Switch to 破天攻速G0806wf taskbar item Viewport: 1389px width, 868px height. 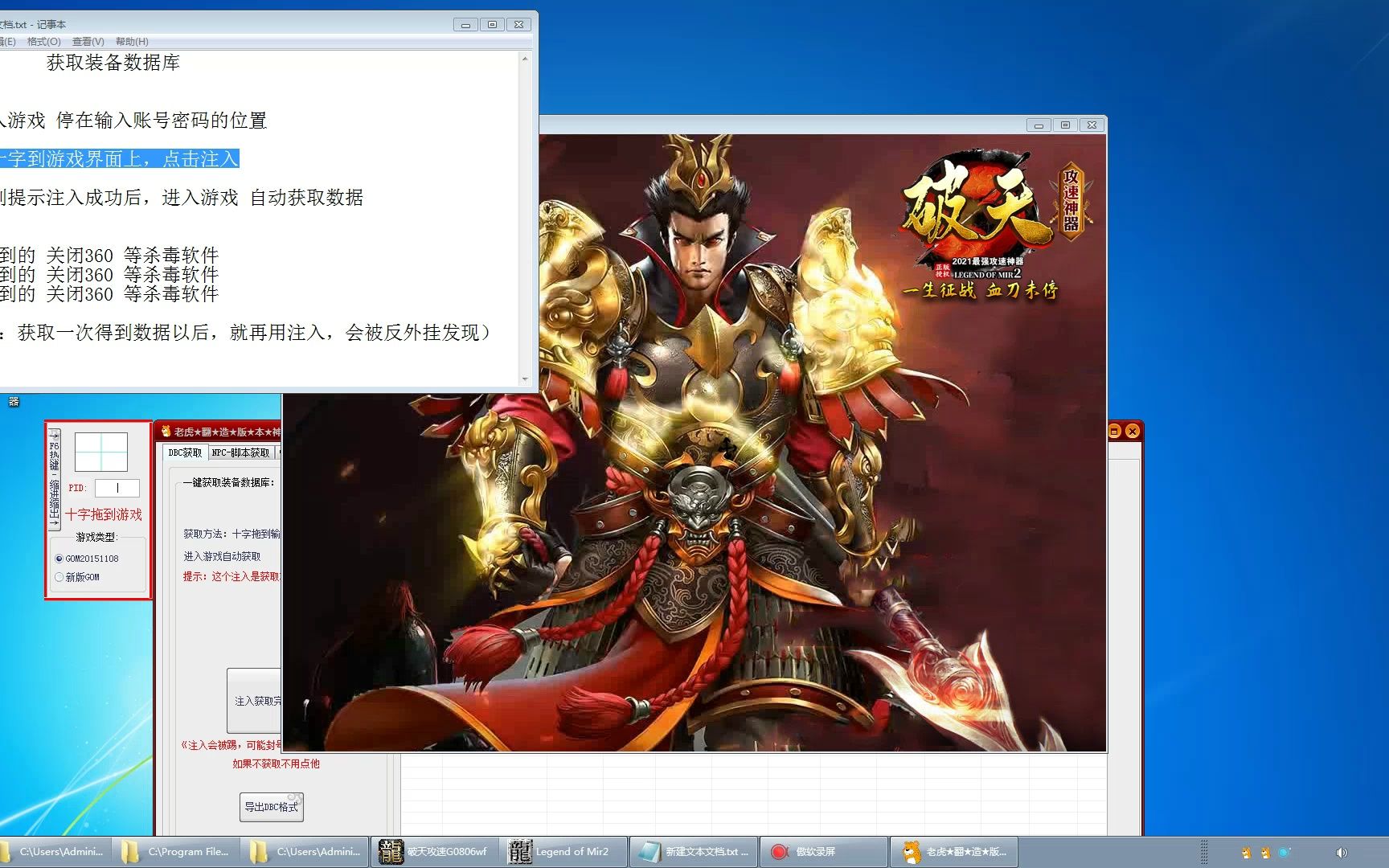click(x=434, y=852)
